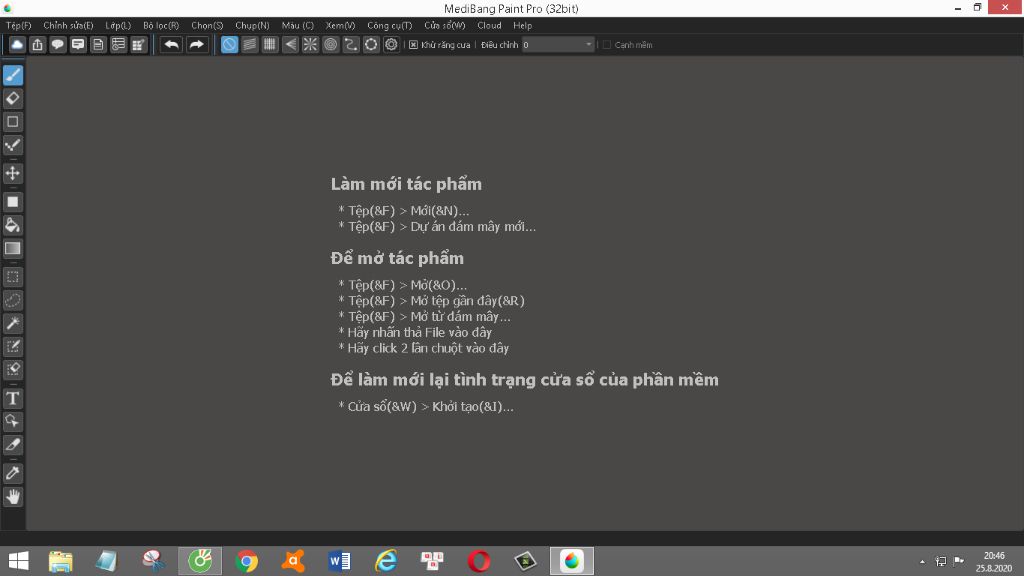This screenshot has width=1024, height=576.
Task: Redo the last action
Action: [196, 44]
